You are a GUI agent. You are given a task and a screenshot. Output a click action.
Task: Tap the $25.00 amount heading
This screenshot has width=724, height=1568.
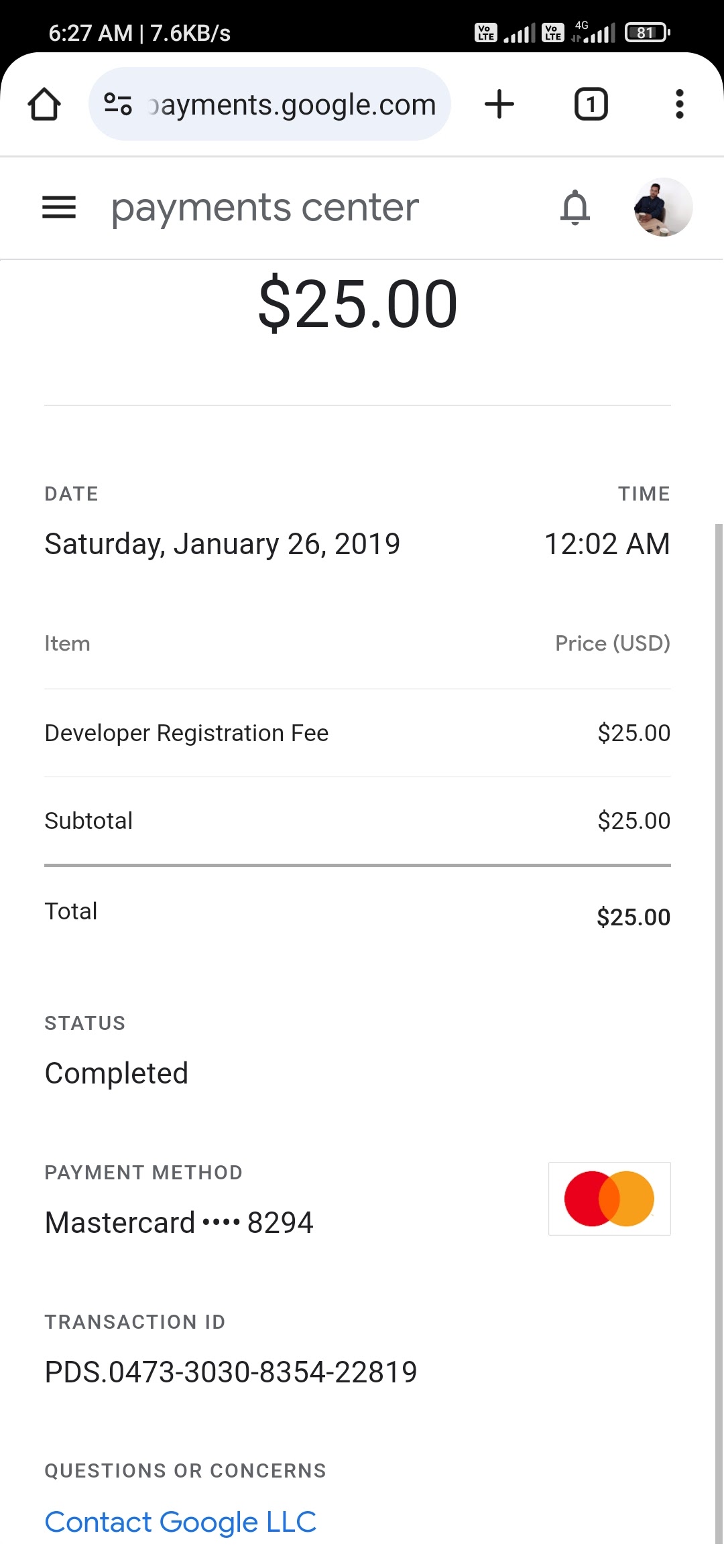point(358,304)
